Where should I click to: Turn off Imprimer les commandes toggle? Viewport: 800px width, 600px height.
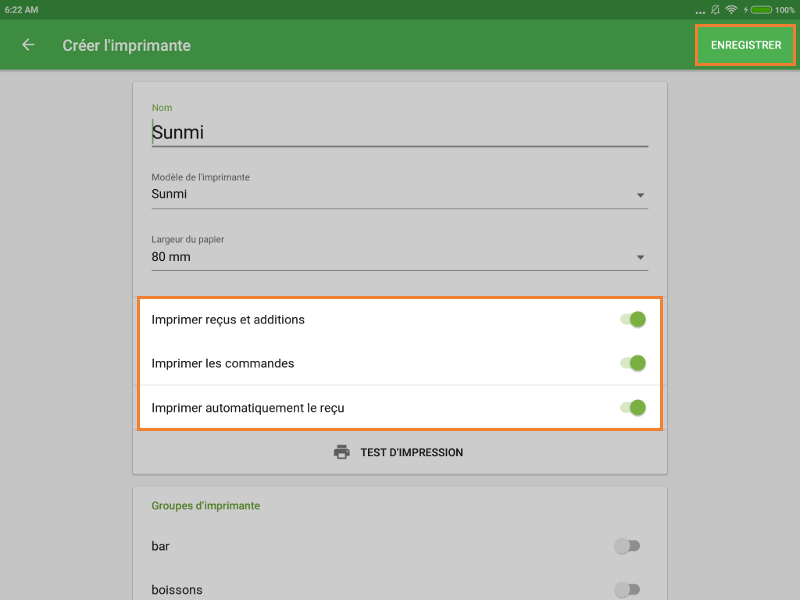point(632,363)
